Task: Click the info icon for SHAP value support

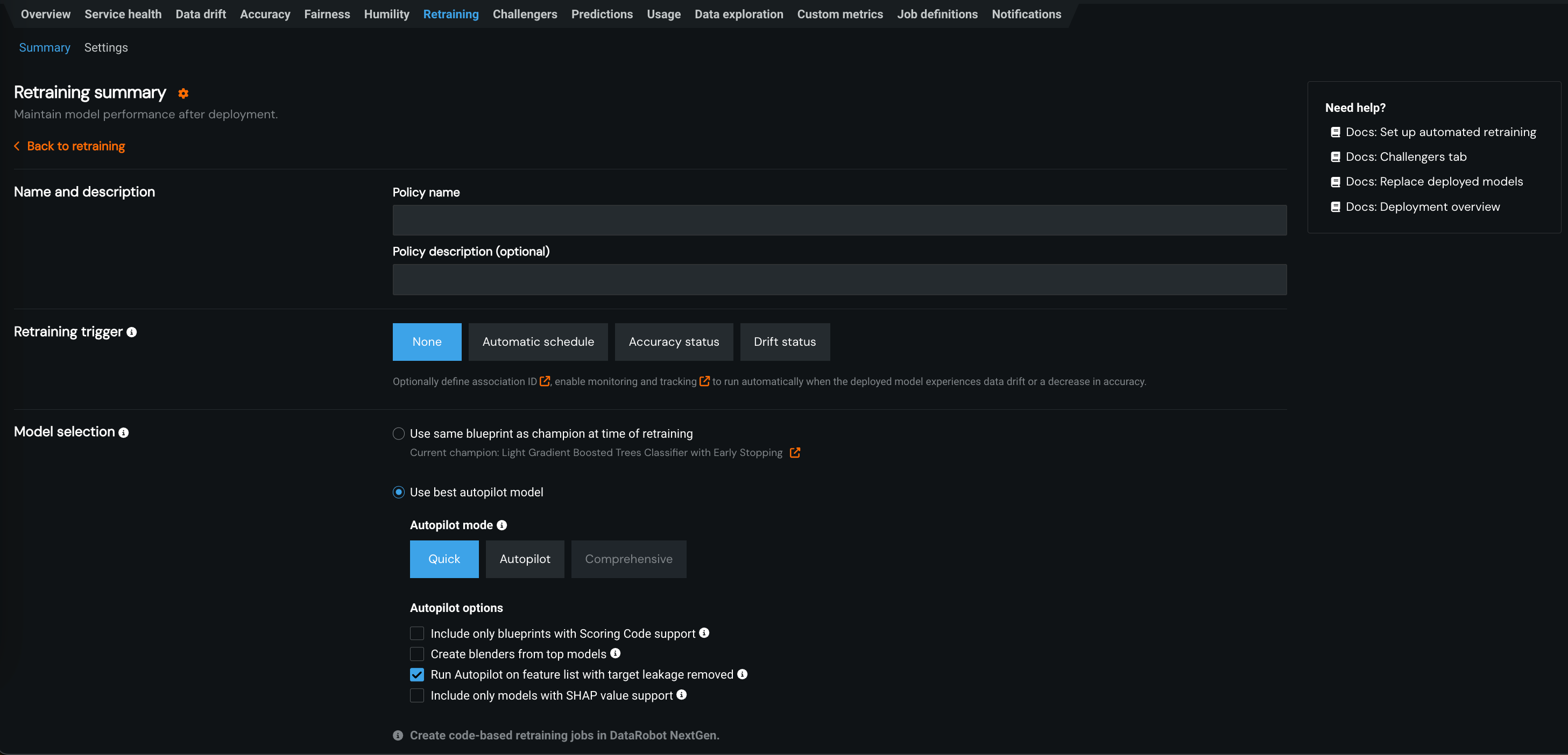Action: tap(682, 695)
